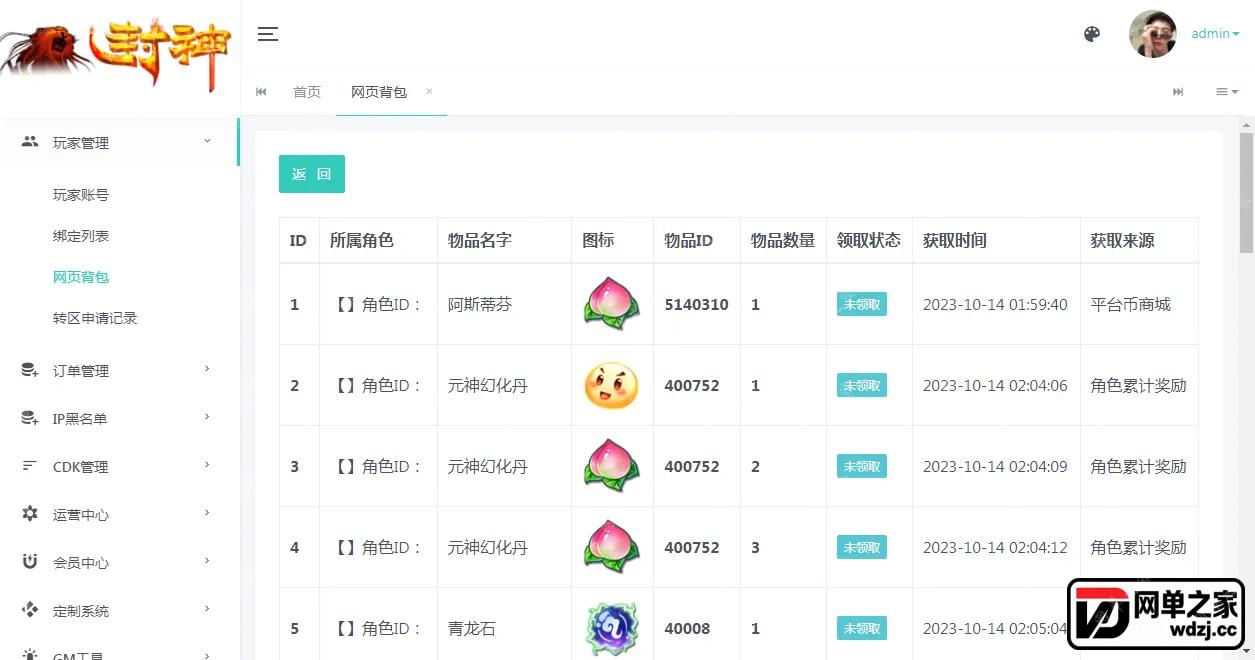
Task: Collapse the 玩家管理 menu chevron
Action: [208, 142]
